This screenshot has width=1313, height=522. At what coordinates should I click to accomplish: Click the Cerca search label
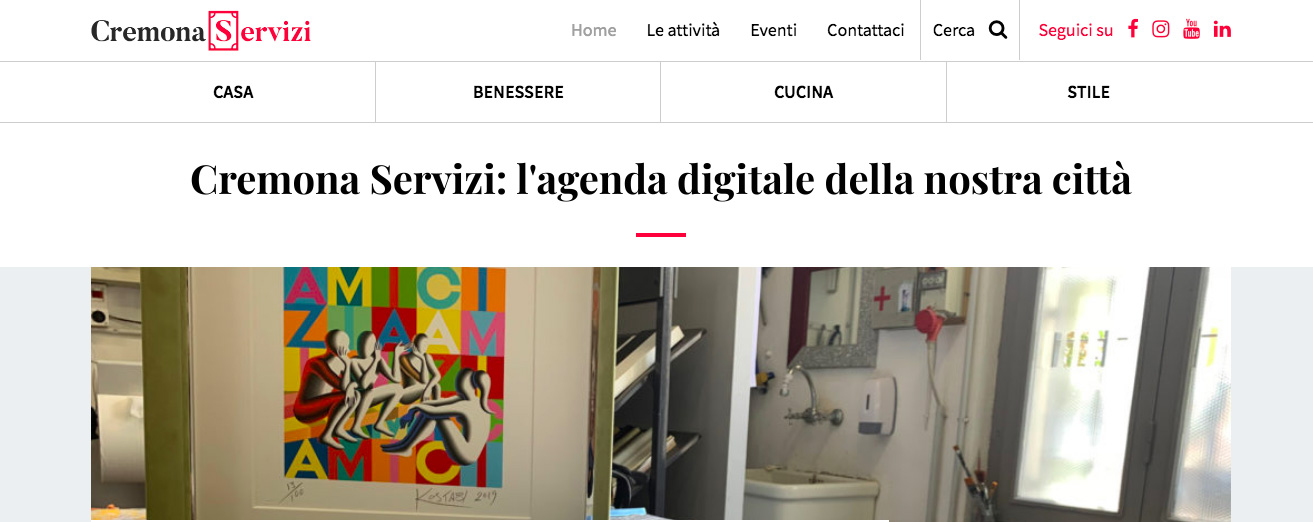(953, 30)
